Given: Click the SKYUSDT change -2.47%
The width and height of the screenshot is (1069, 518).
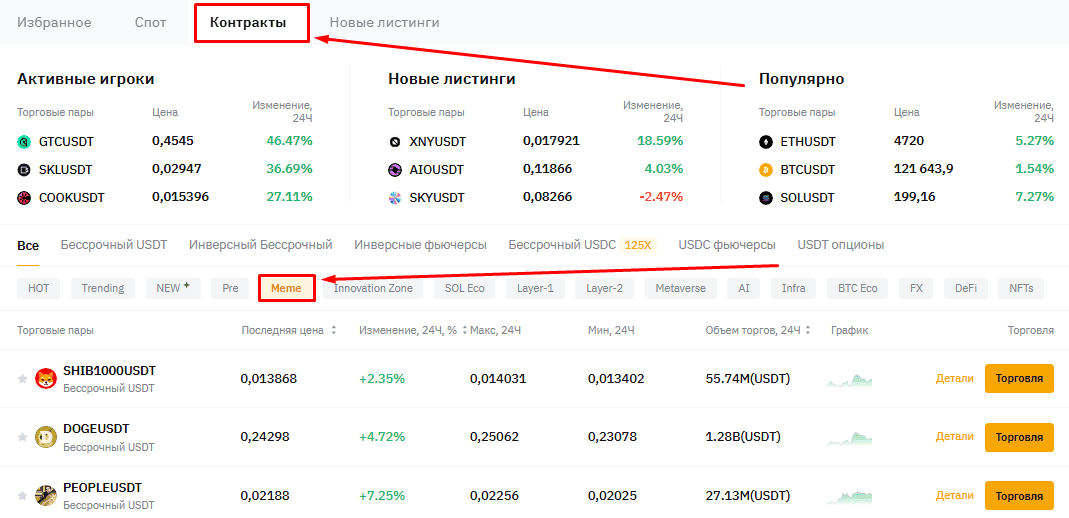Looking at the screenshot, I should pos(661,197).
